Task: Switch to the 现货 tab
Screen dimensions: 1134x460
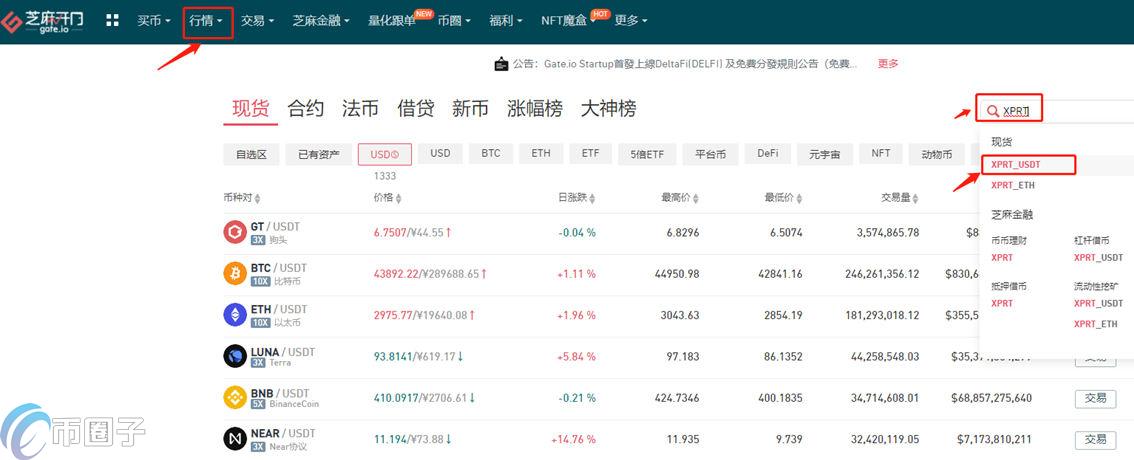Action: (250, 109)
